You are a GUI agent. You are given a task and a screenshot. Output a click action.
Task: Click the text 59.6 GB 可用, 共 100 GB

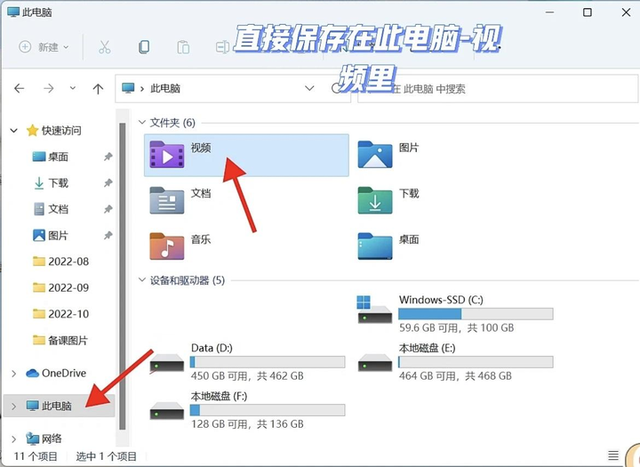click(x=456, y=328)
